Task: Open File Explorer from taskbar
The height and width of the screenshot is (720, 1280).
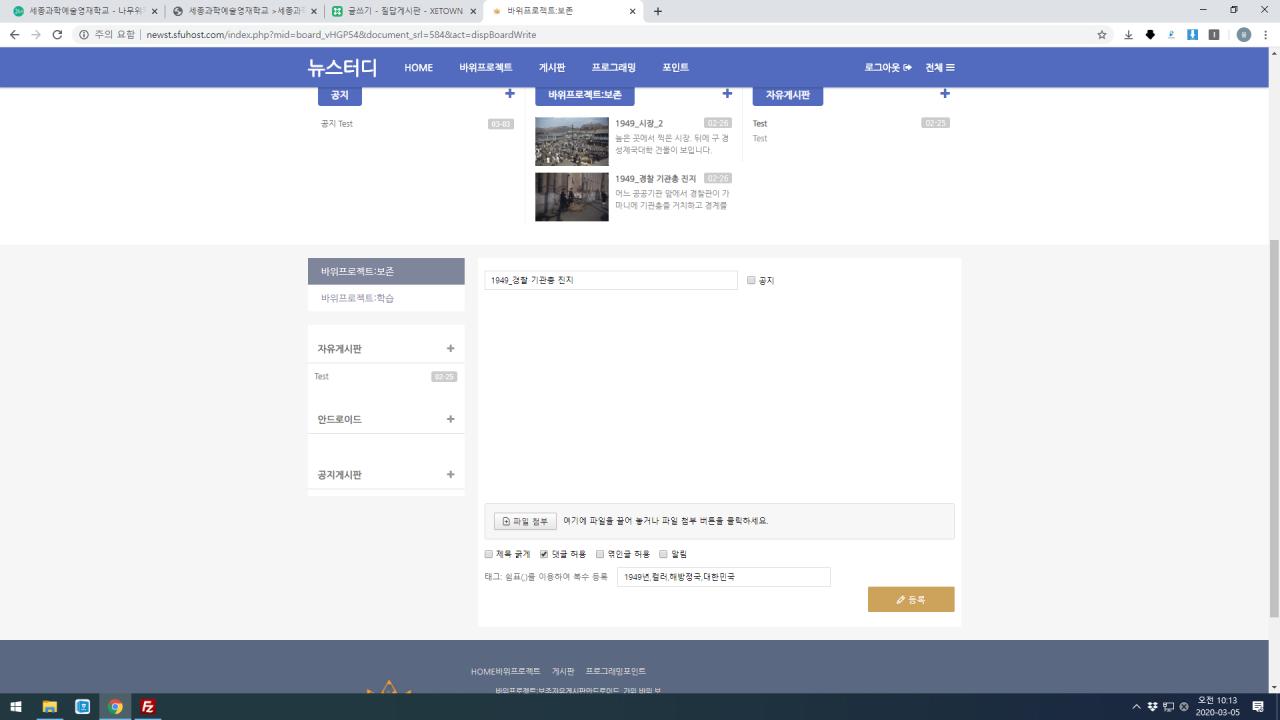Action: click(49, 706)
